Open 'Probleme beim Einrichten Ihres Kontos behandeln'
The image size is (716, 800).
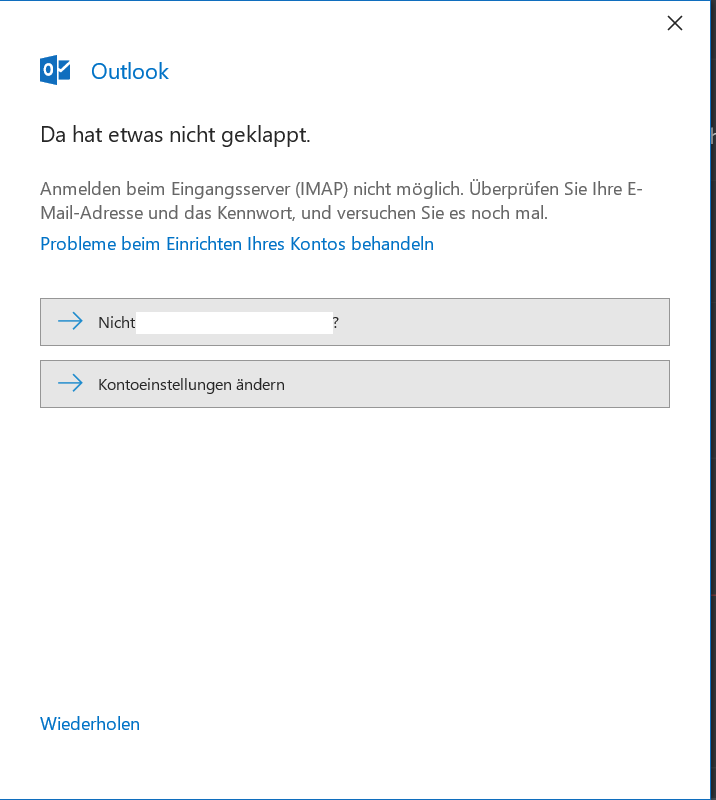pyautogui.click(x=236, y=243)
